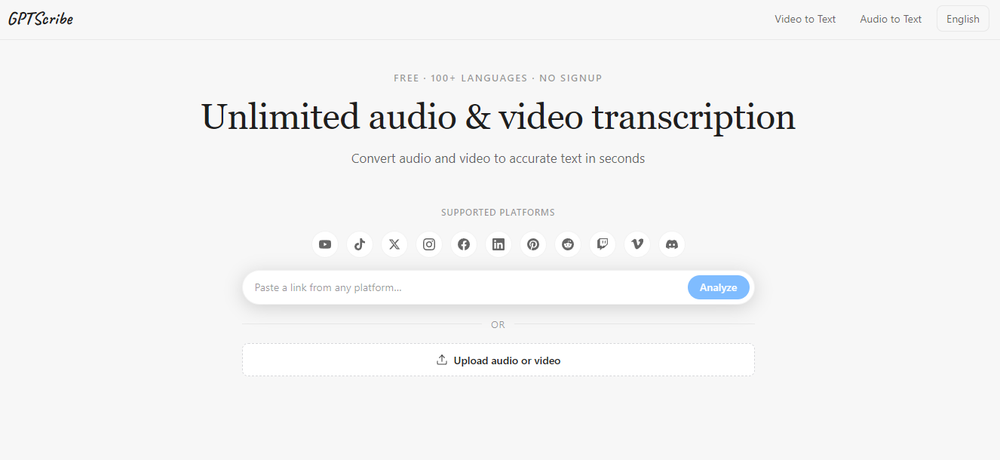Image resolution: width=1000 pixels, height=460 pixels.
Task: Click the YouTube platform icon
Action: click(325, 244)
